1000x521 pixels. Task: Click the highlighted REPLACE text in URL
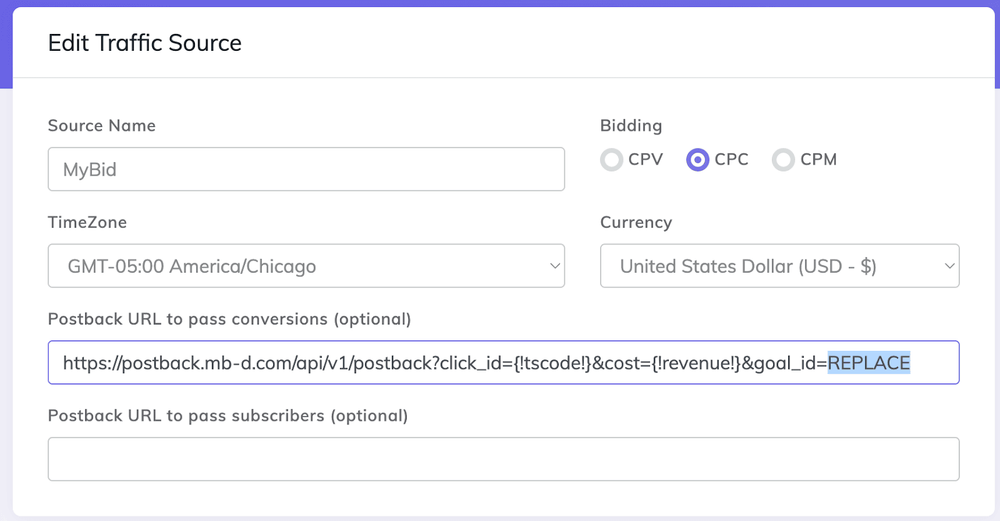[868, 363]
